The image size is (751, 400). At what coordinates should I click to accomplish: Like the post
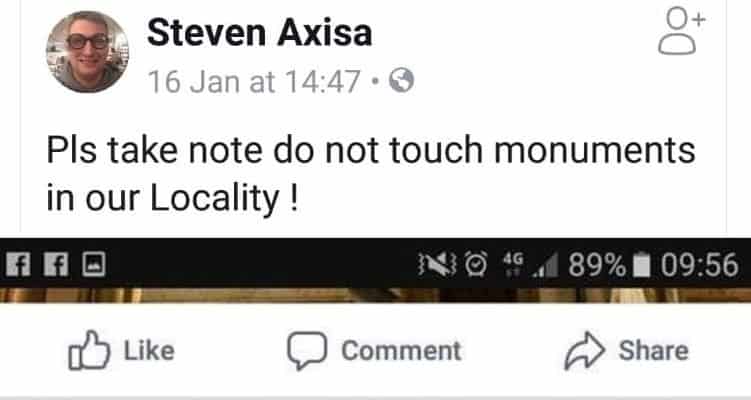[x=121, y=351]
